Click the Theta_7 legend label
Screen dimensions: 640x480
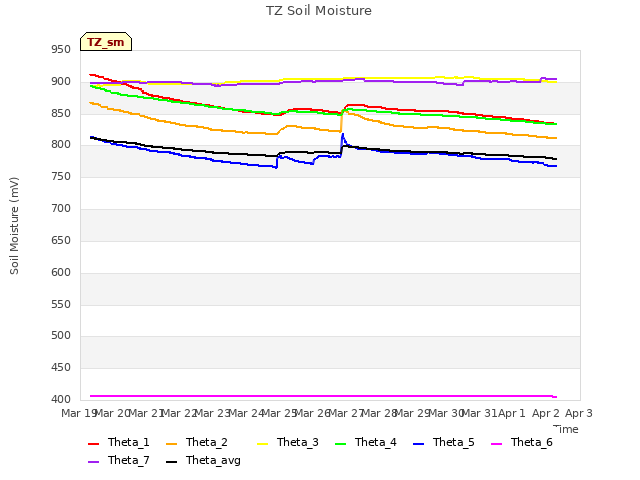tap(129, 460)
